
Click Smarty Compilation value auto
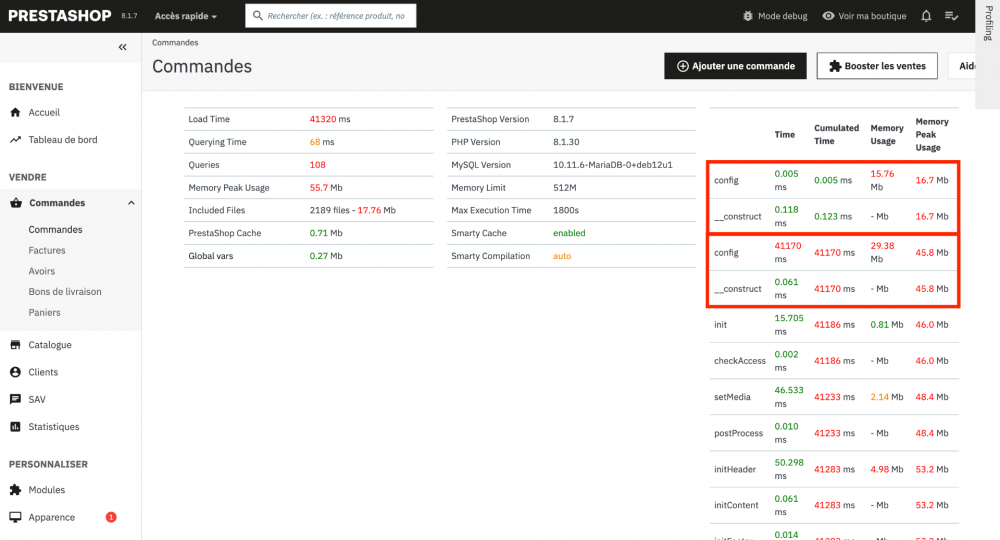pos(562,256)
